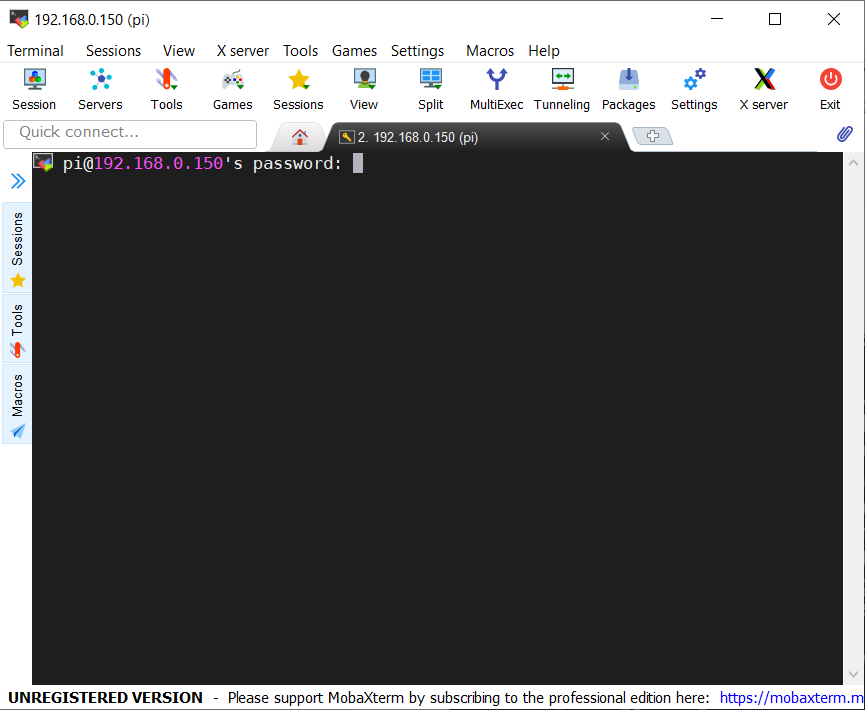
Task: Click the terminal scrollbar up arrow
Action: 853,163
